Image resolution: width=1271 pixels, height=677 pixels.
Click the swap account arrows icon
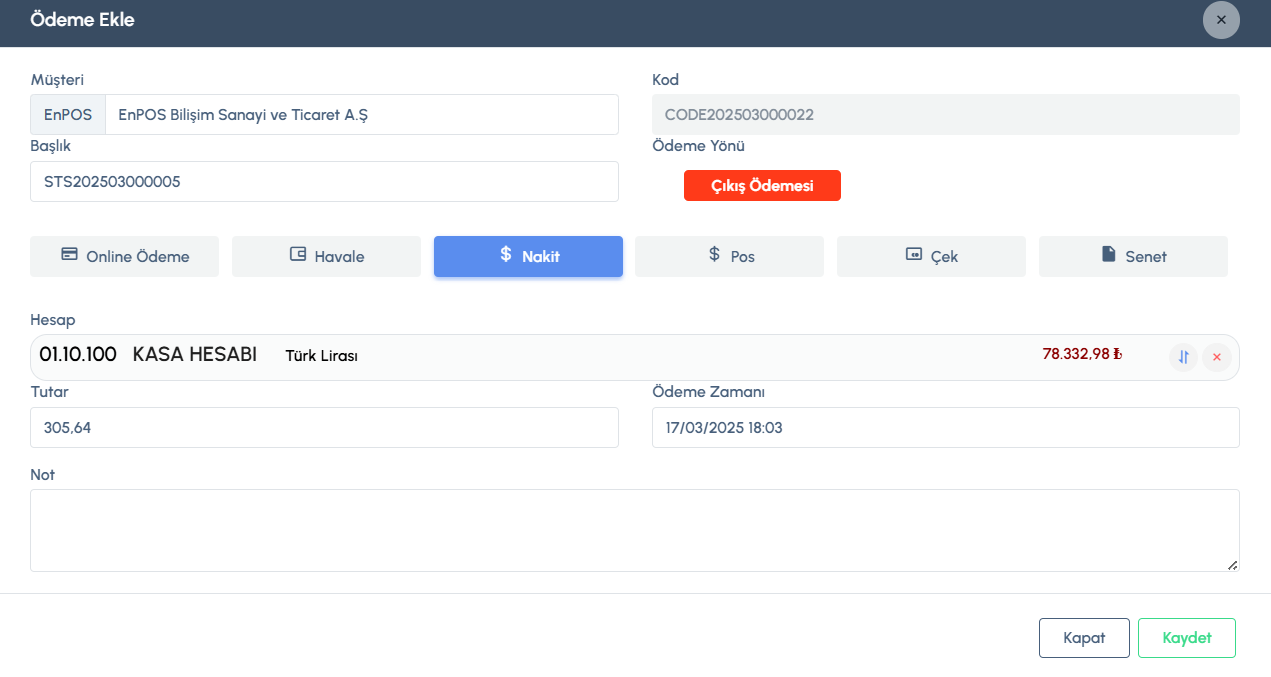[x=1183, y=357]
